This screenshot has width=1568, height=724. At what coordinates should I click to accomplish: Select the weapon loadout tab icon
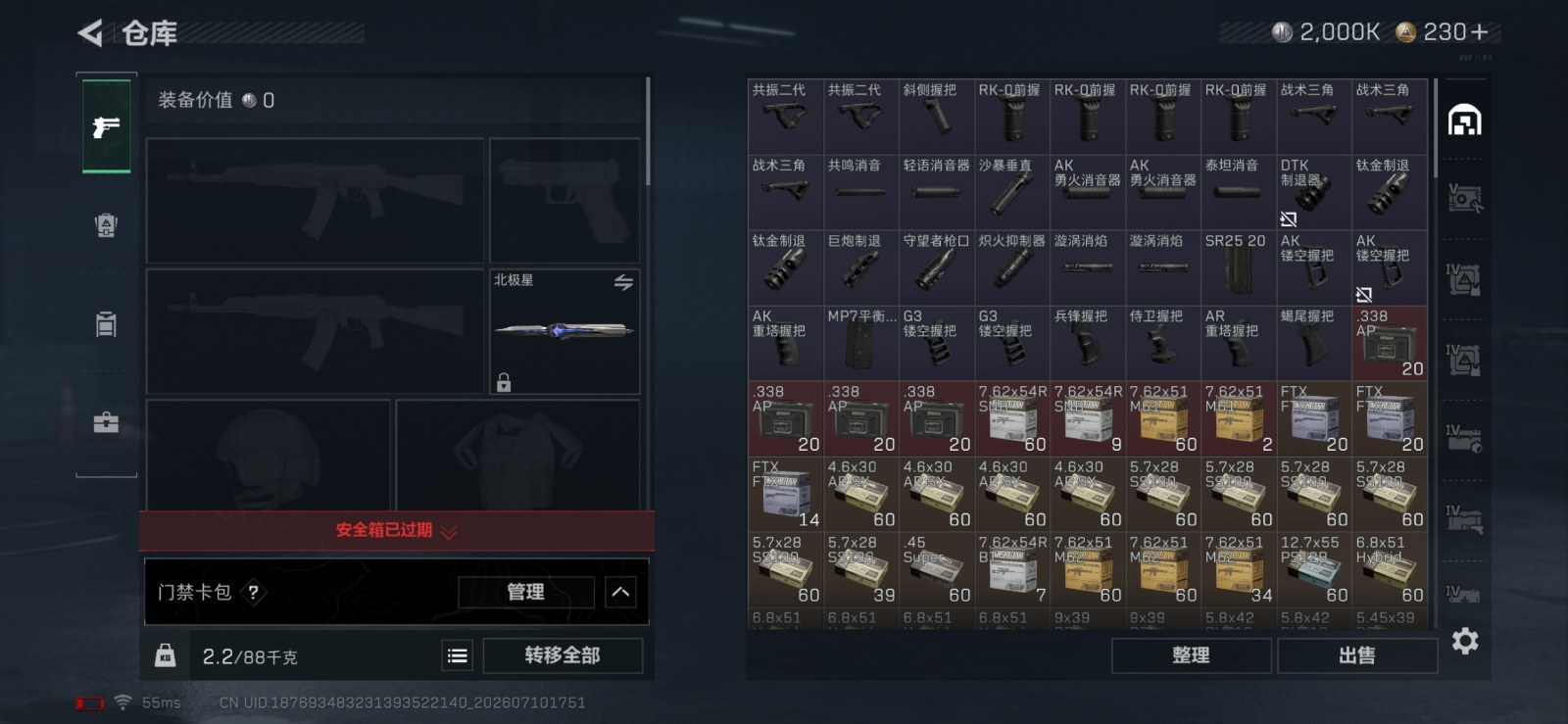(x=106, y=126)
